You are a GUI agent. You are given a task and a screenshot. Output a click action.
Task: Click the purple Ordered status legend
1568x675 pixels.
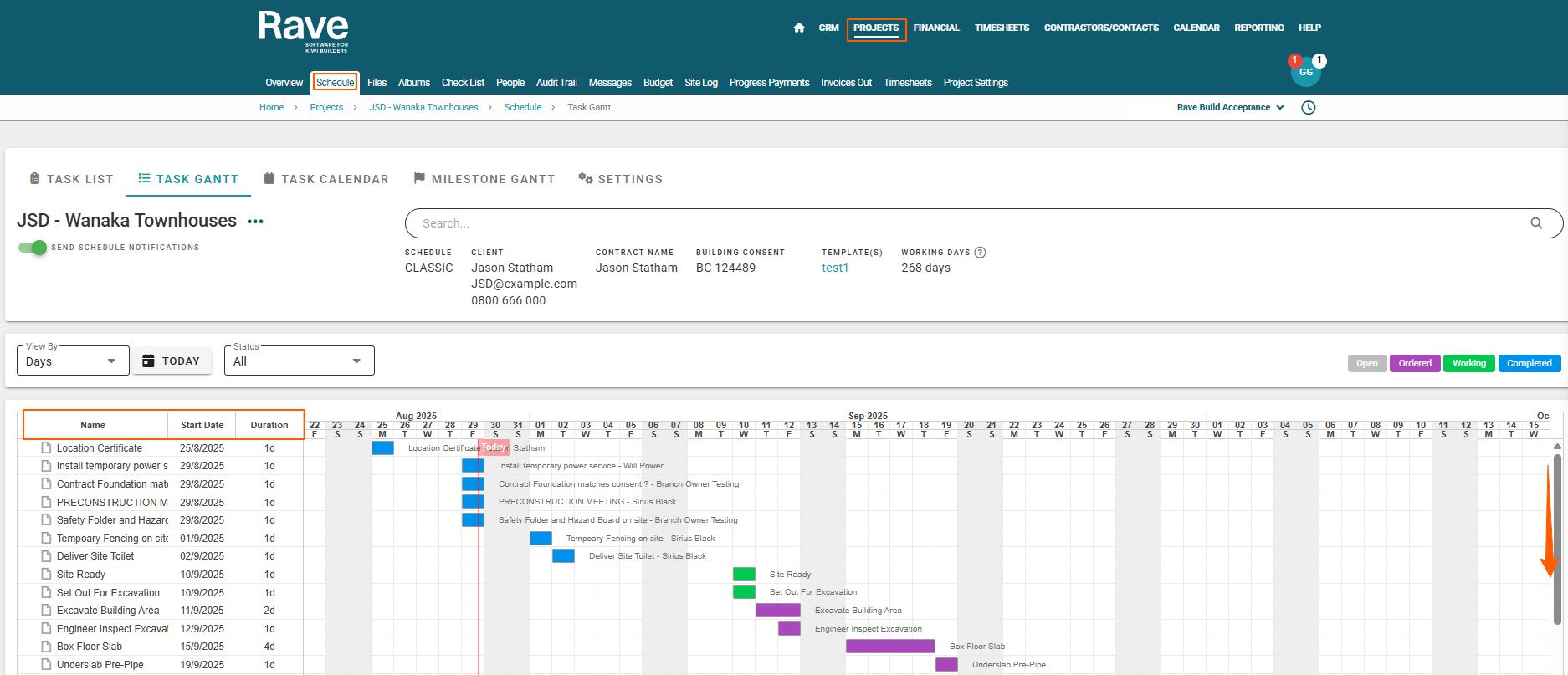pyautogui.click(x=1415, y=363)
